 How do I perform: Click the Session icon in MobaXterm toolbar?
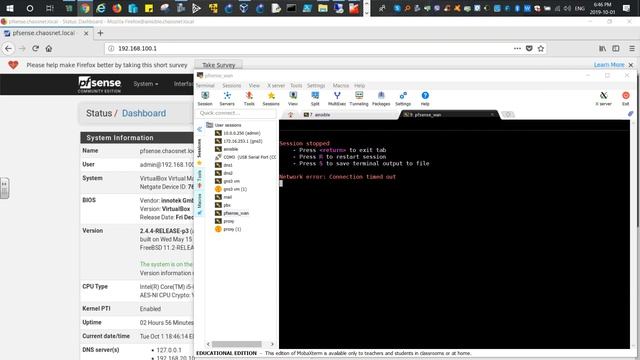(205, 98)
